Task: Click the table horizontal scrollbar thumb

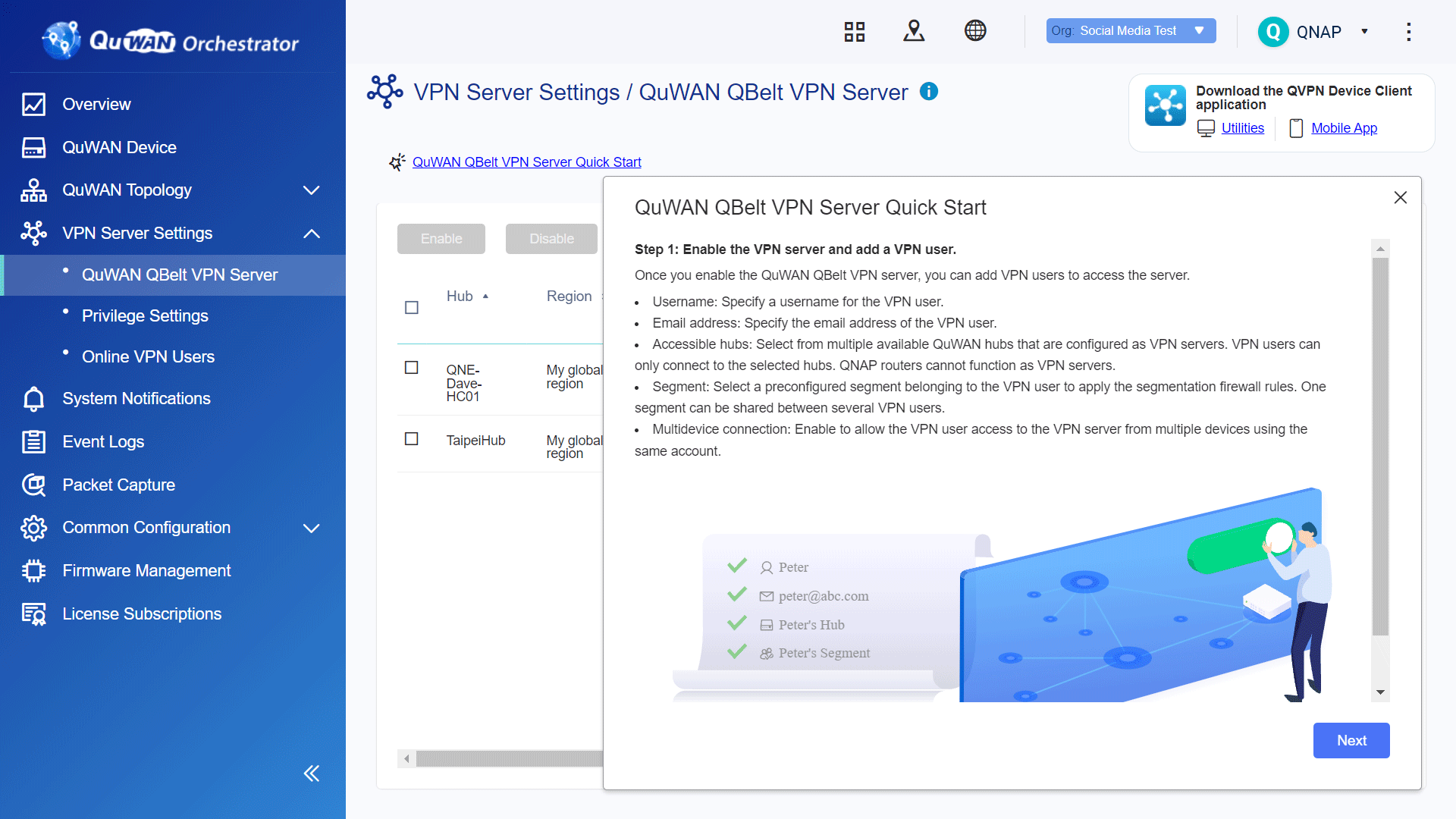Action: pos(509,758)
